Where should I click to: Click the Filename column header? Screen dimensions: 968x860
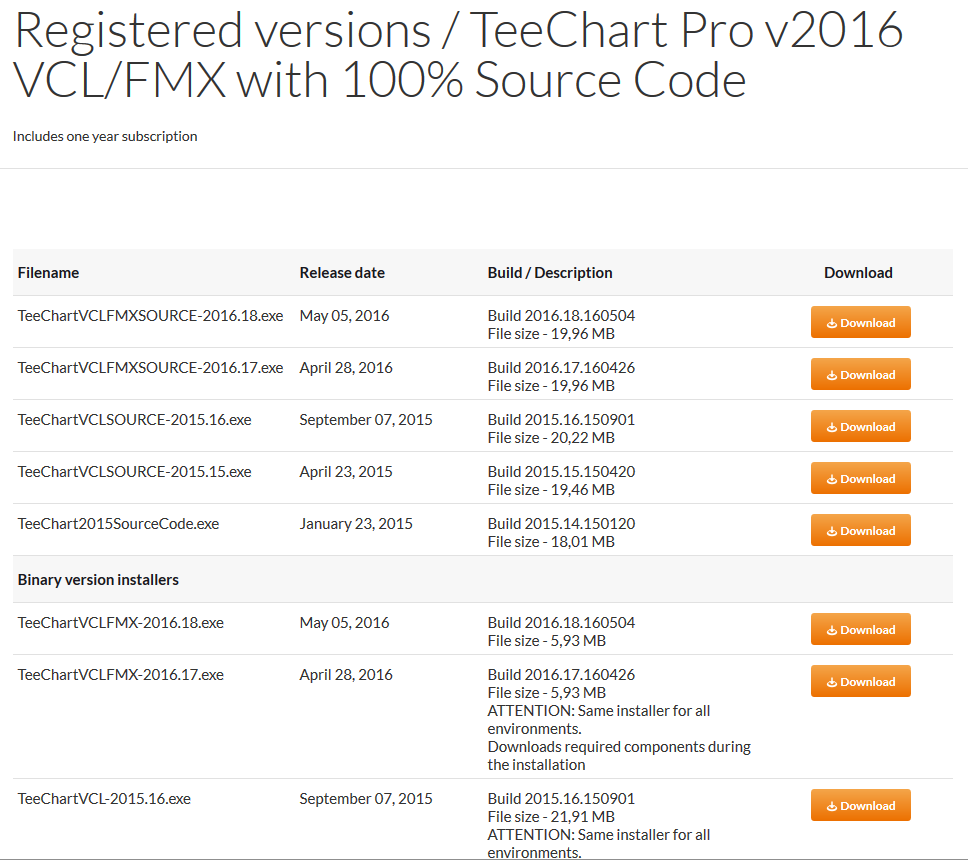[48, 273]
